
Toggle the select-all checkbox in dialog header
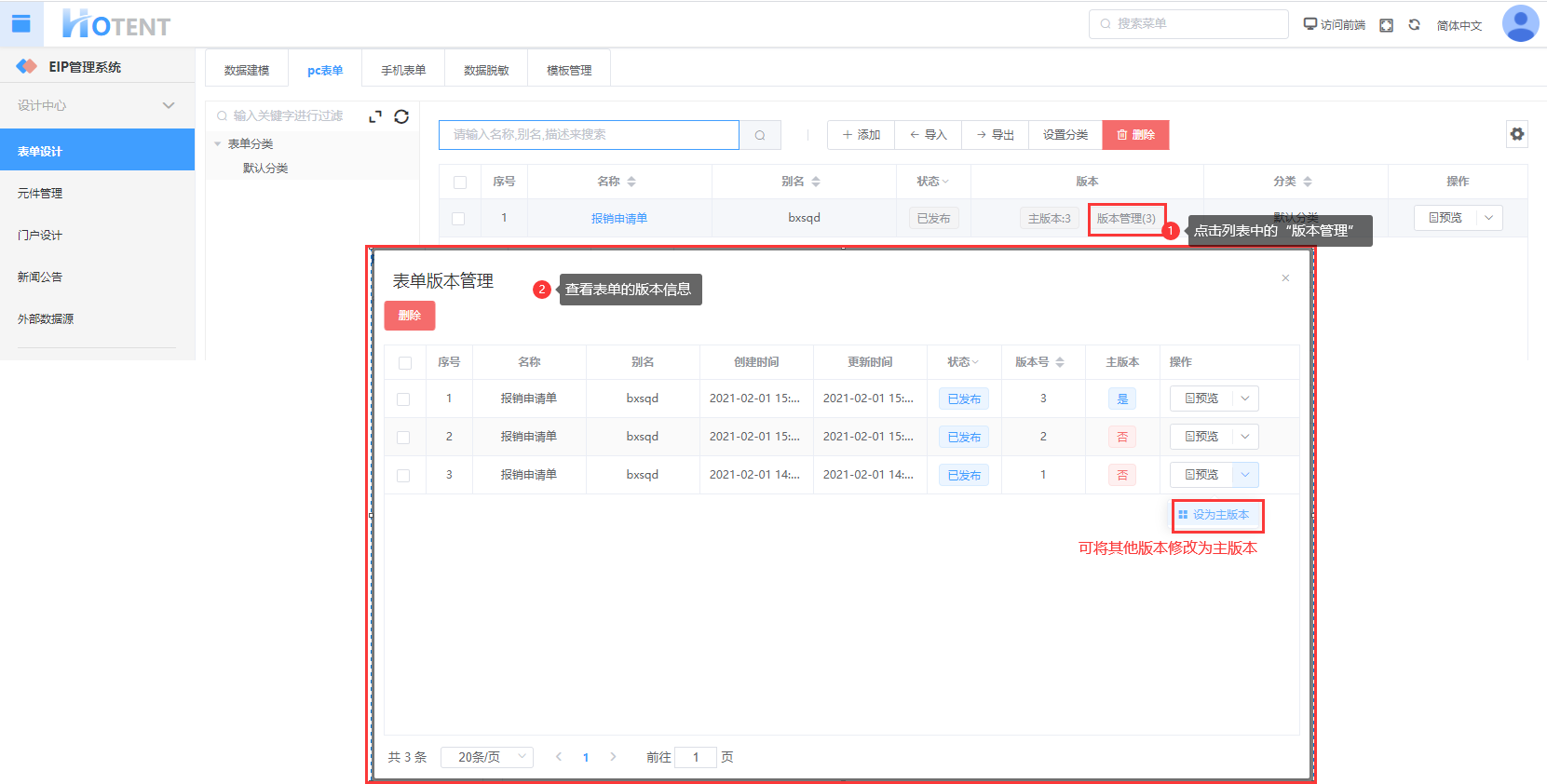tap(405, 363)
